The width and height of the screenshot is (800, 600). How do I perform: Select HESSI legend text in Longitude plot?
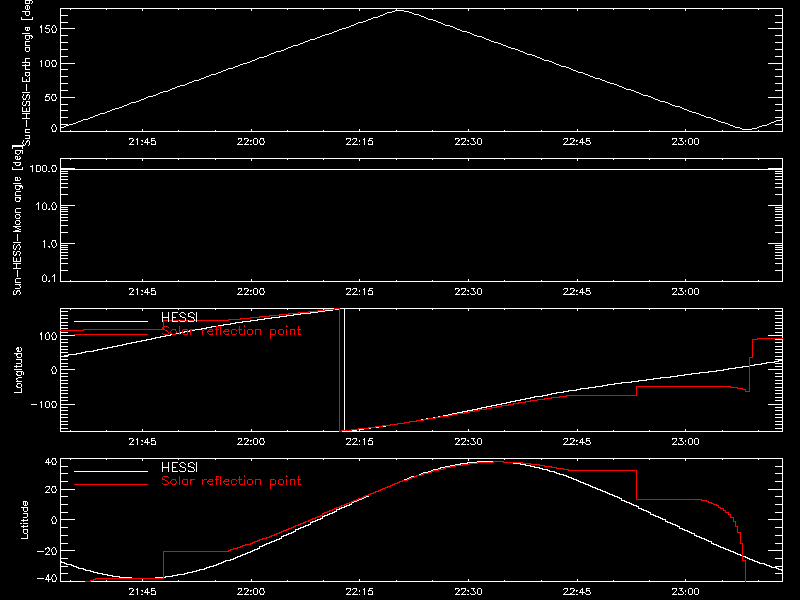pyautogui.click(x=179, y=317)
